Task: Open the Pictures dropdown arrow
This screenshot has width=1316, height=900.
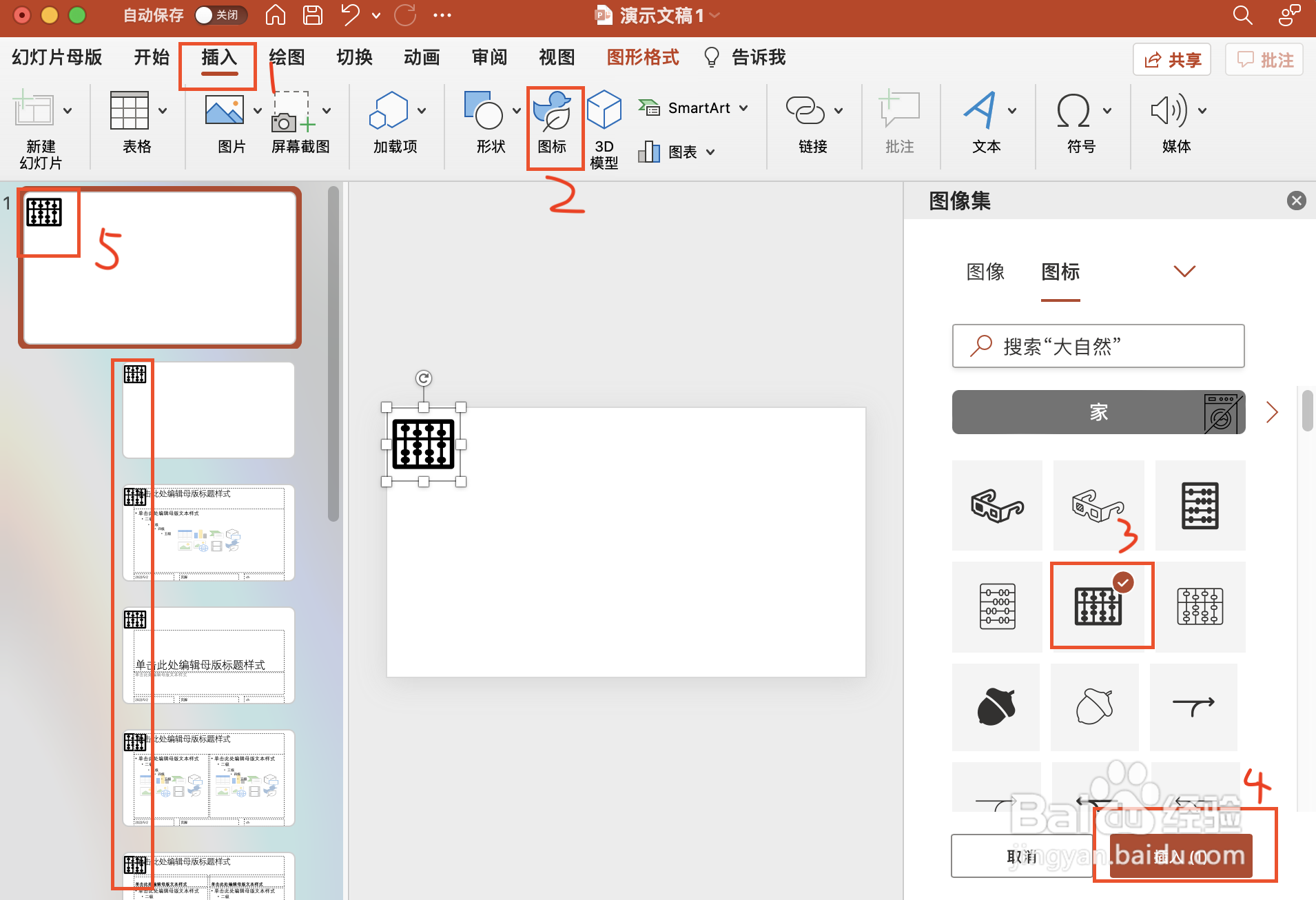Action: (x=258, y=110)
